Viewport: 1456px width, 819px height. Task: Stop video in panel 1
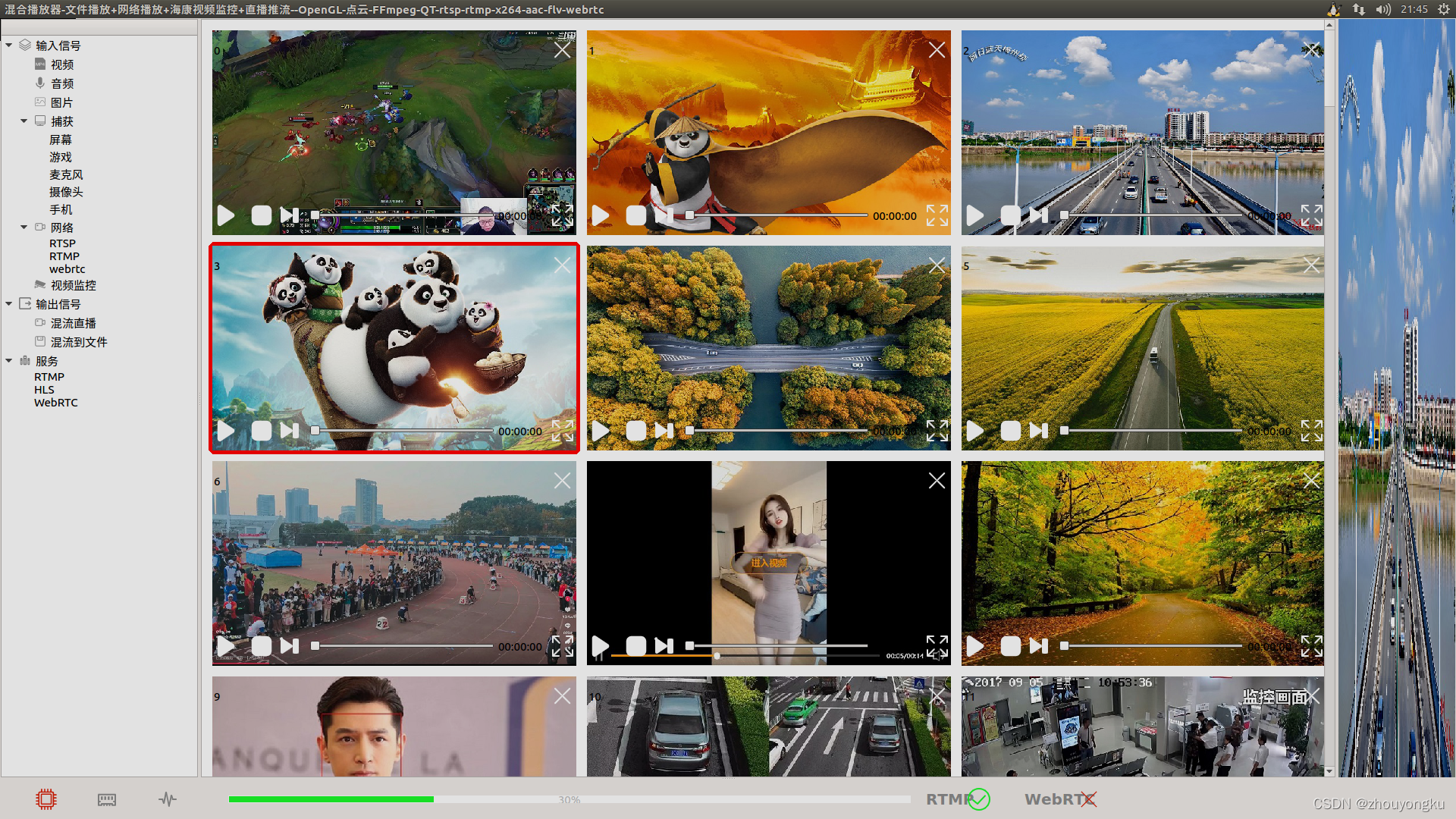635,215
